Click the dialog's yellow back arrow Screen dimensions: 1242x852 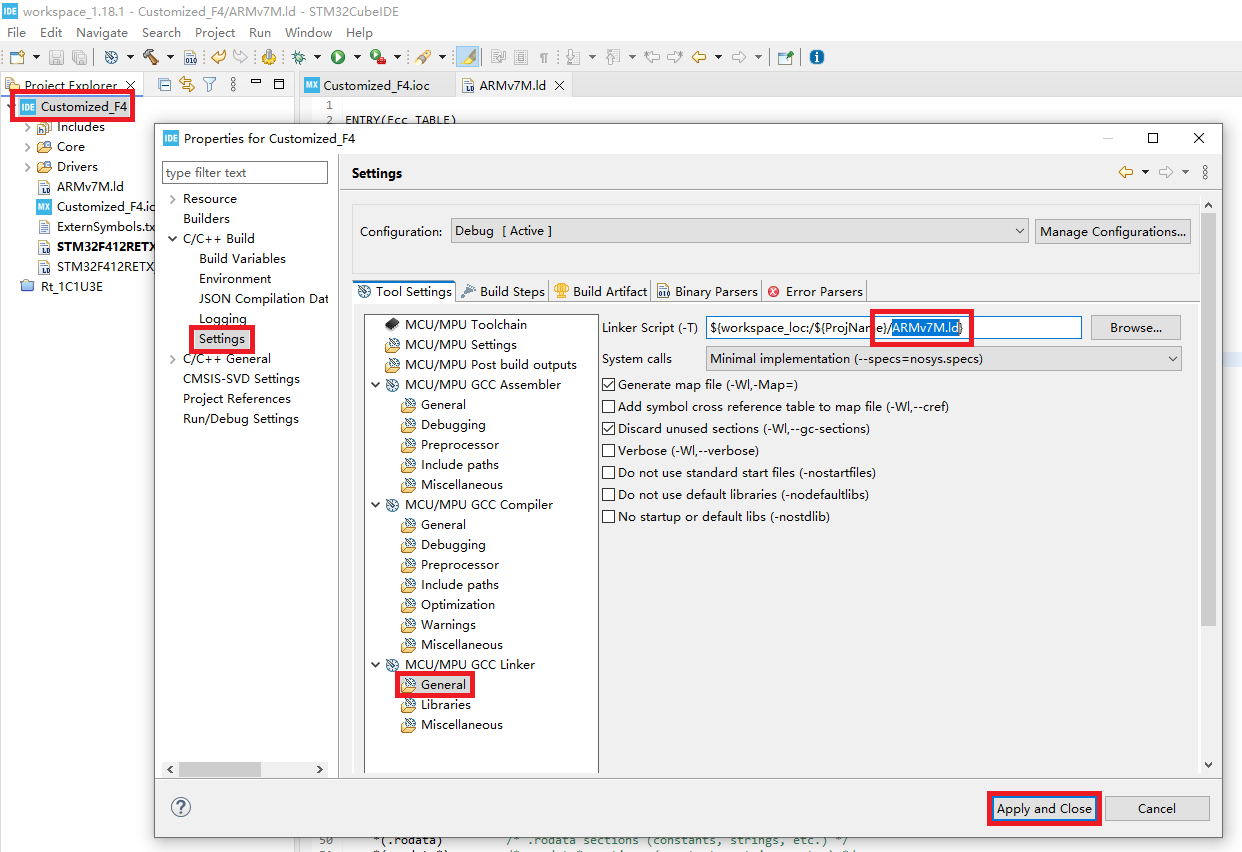point(1126,173)
